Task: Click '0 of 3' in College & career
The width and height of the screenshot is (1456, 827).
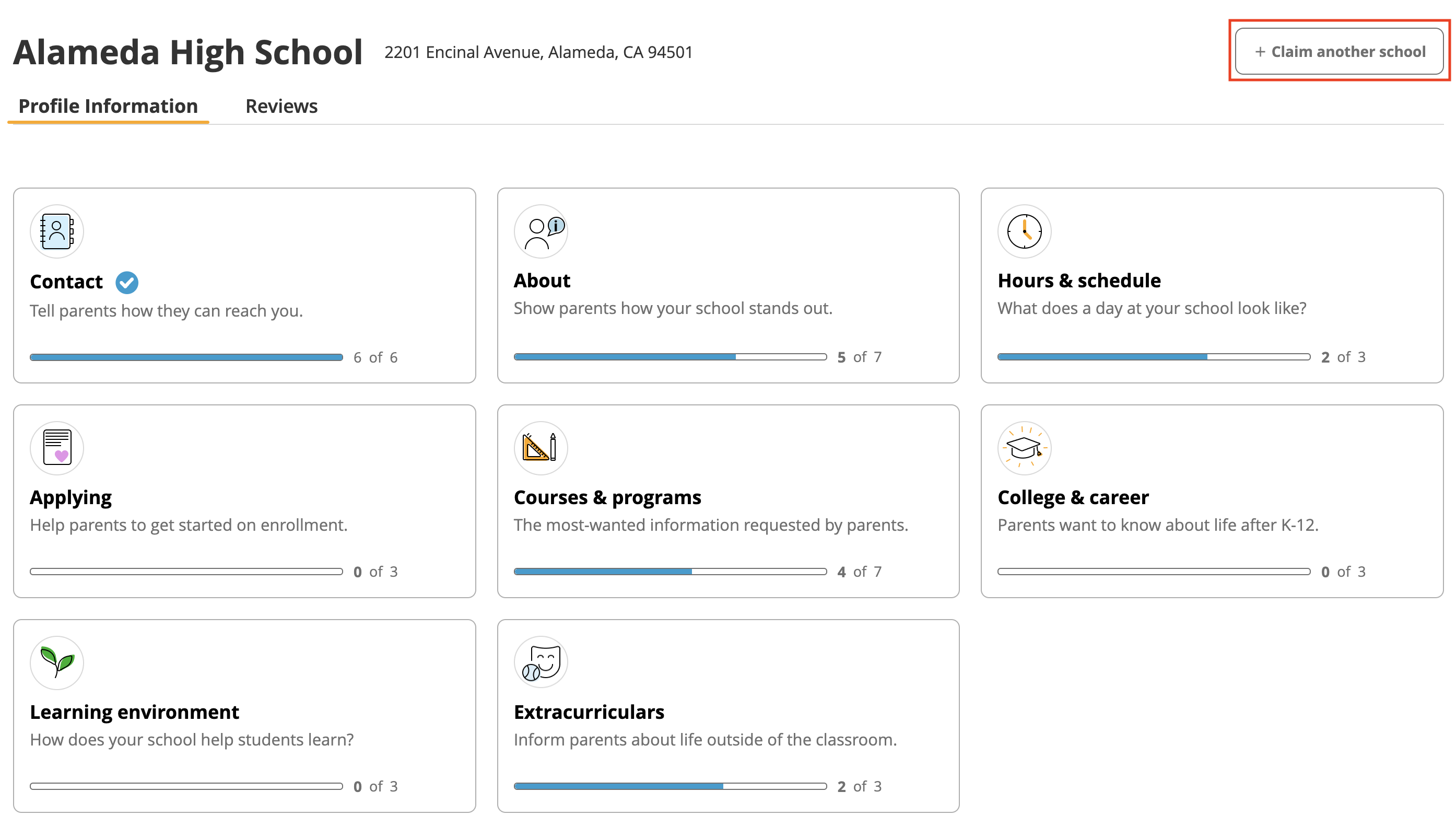Action: point(1343,572)
